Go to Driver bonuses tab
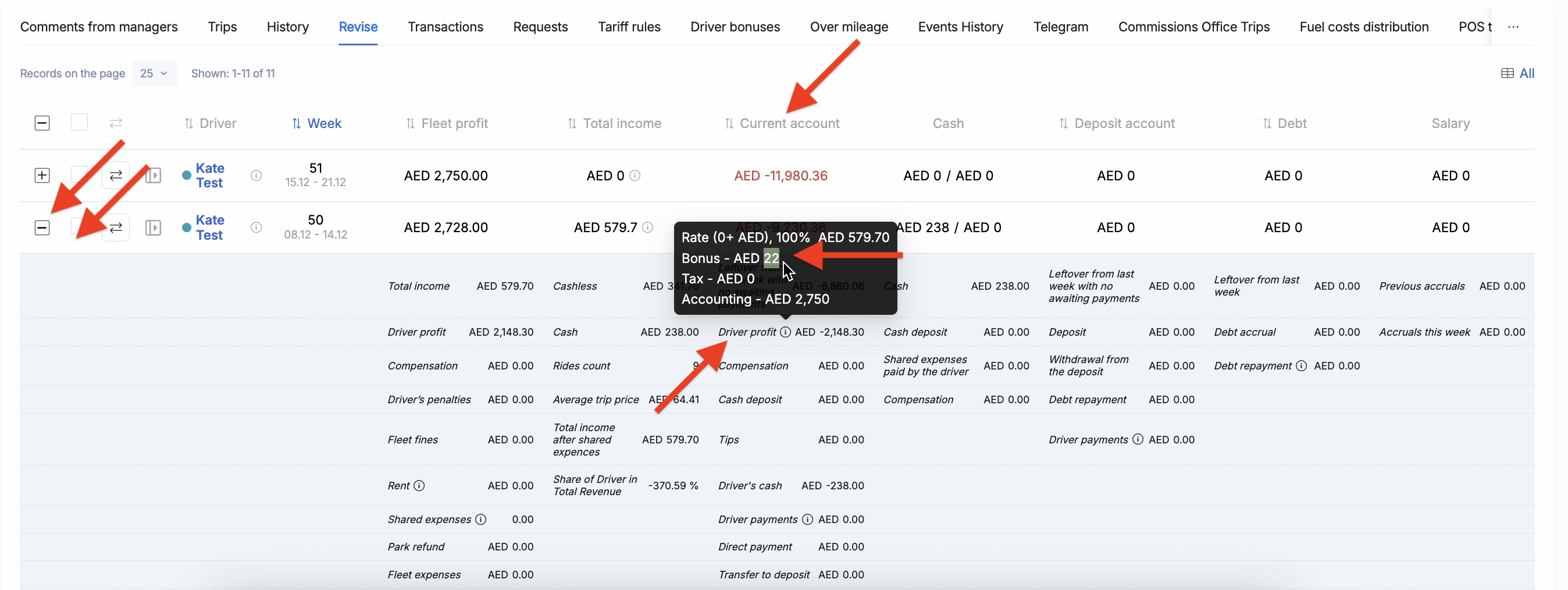1568x590 pixels. pos(735,27)
